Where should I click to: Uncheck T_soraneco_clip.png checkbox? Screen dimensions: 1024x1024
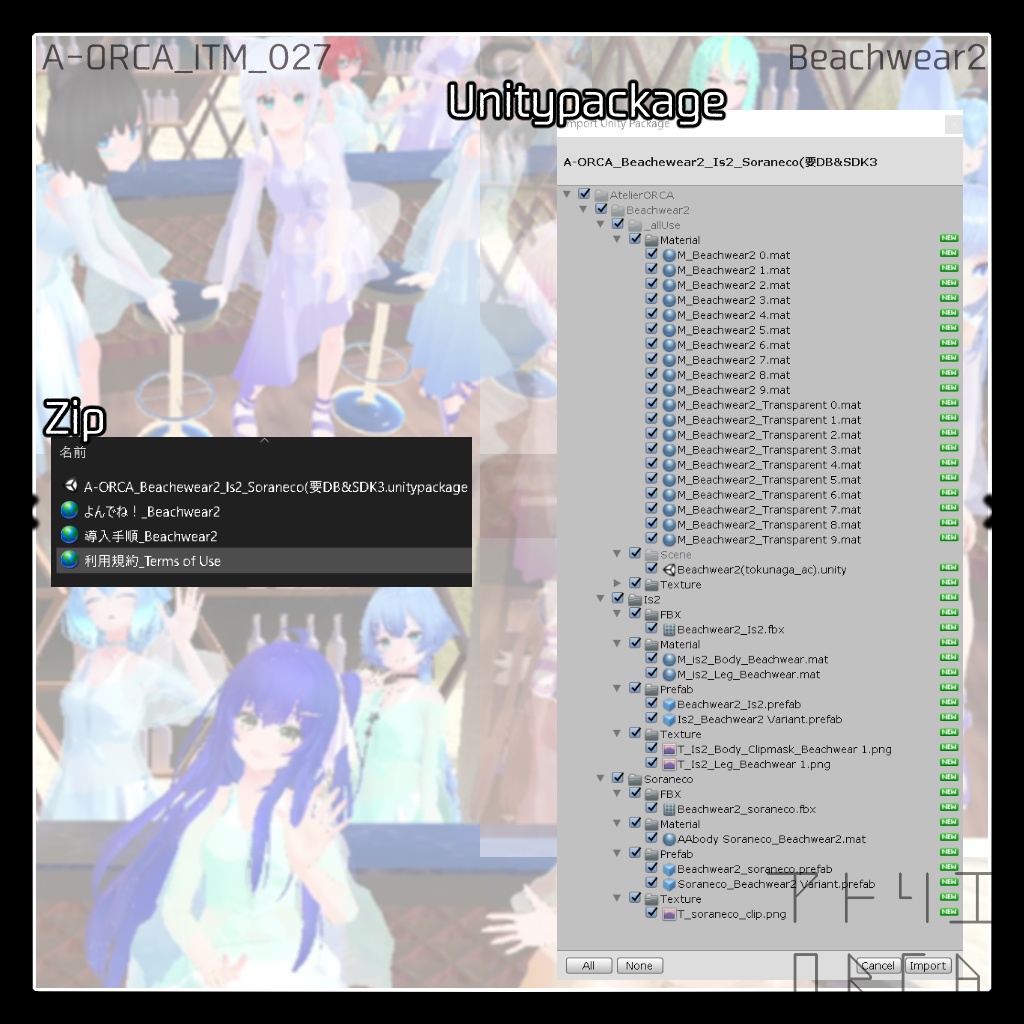coord(652,913)
